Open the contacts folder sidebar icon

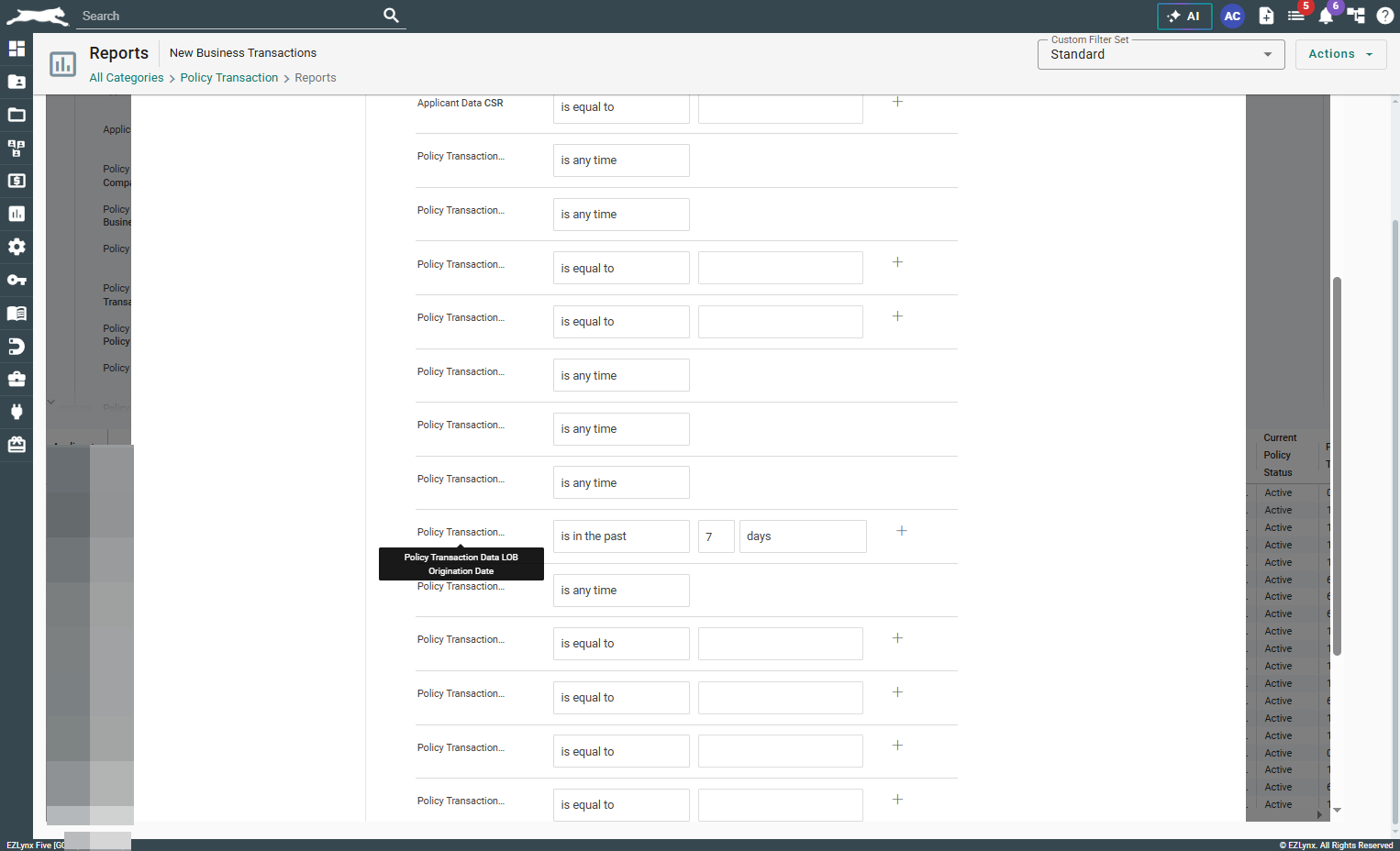(x=17, y=82)
